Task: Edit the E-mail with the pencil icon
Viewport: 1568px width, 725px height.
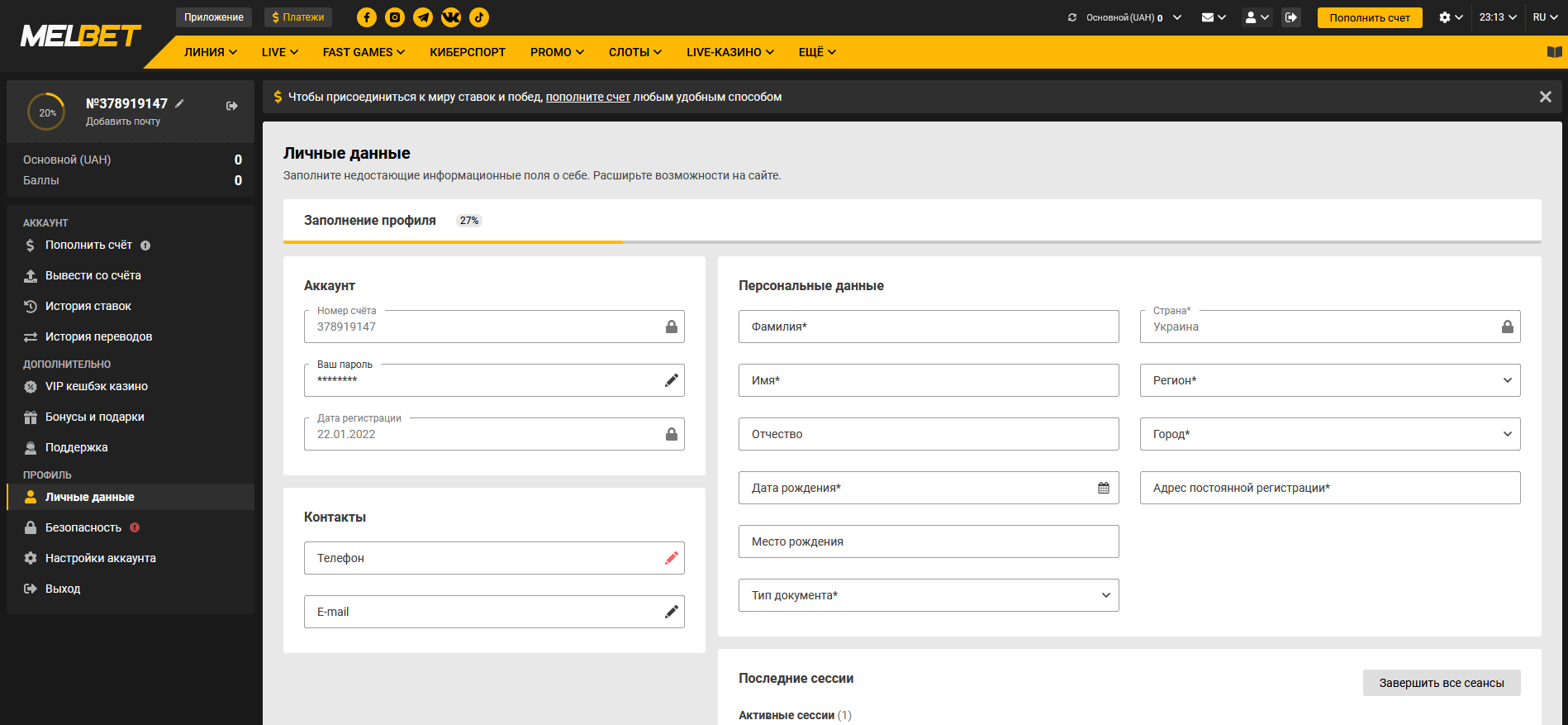Action: tap(672, 612)
